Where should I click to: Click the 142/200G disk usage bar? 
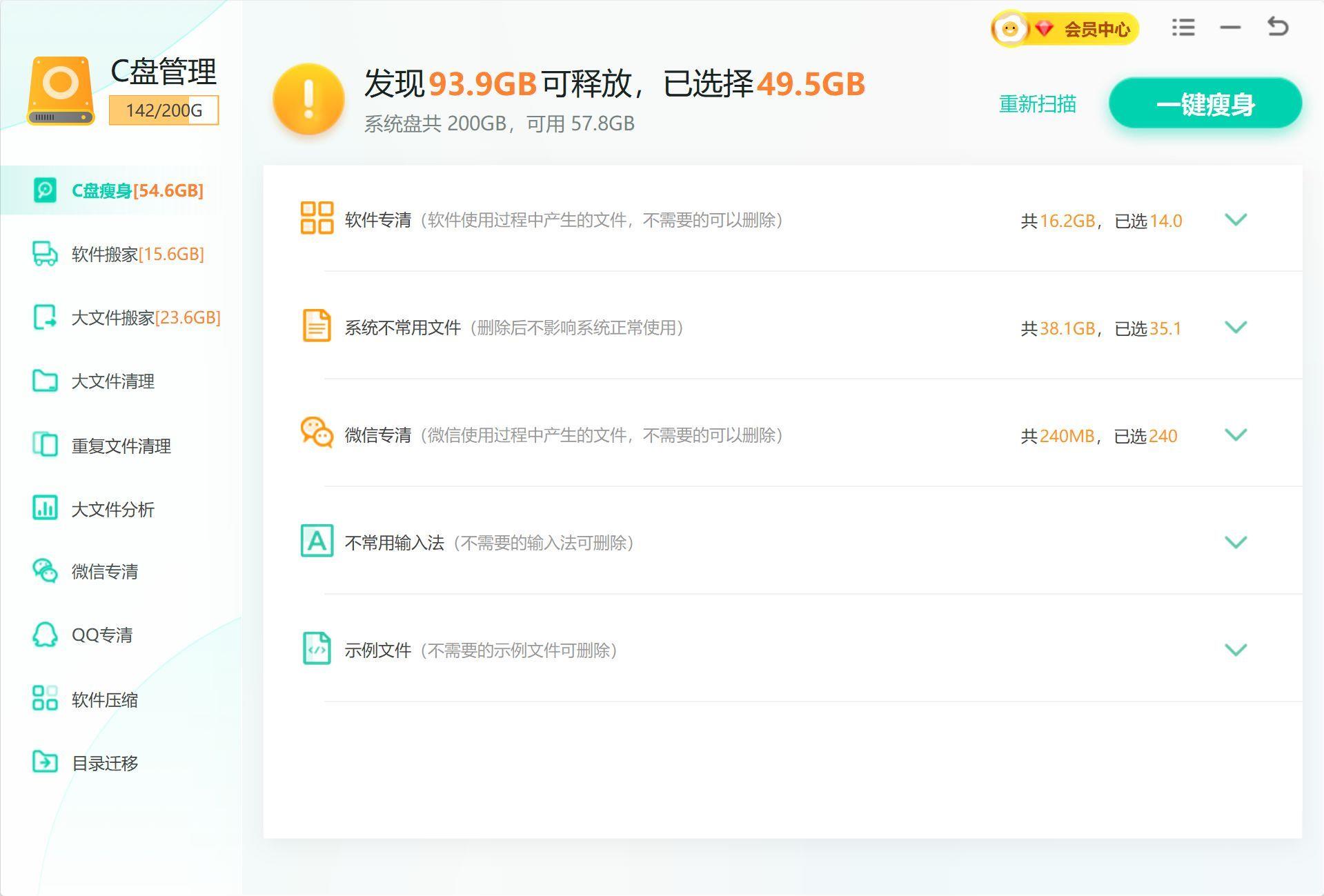(164, 110)
